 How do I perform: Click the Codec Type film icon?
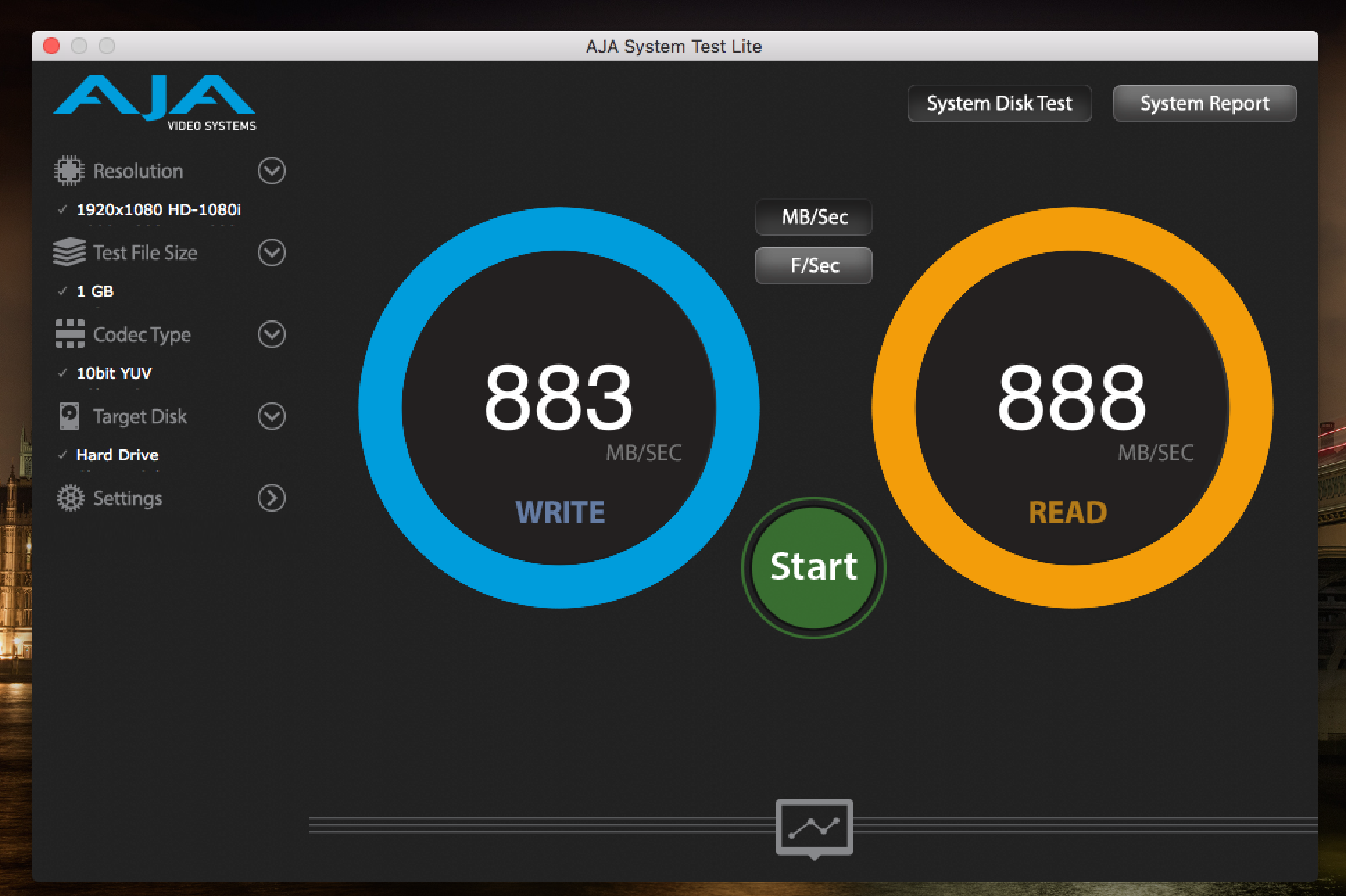pos(69,334)
